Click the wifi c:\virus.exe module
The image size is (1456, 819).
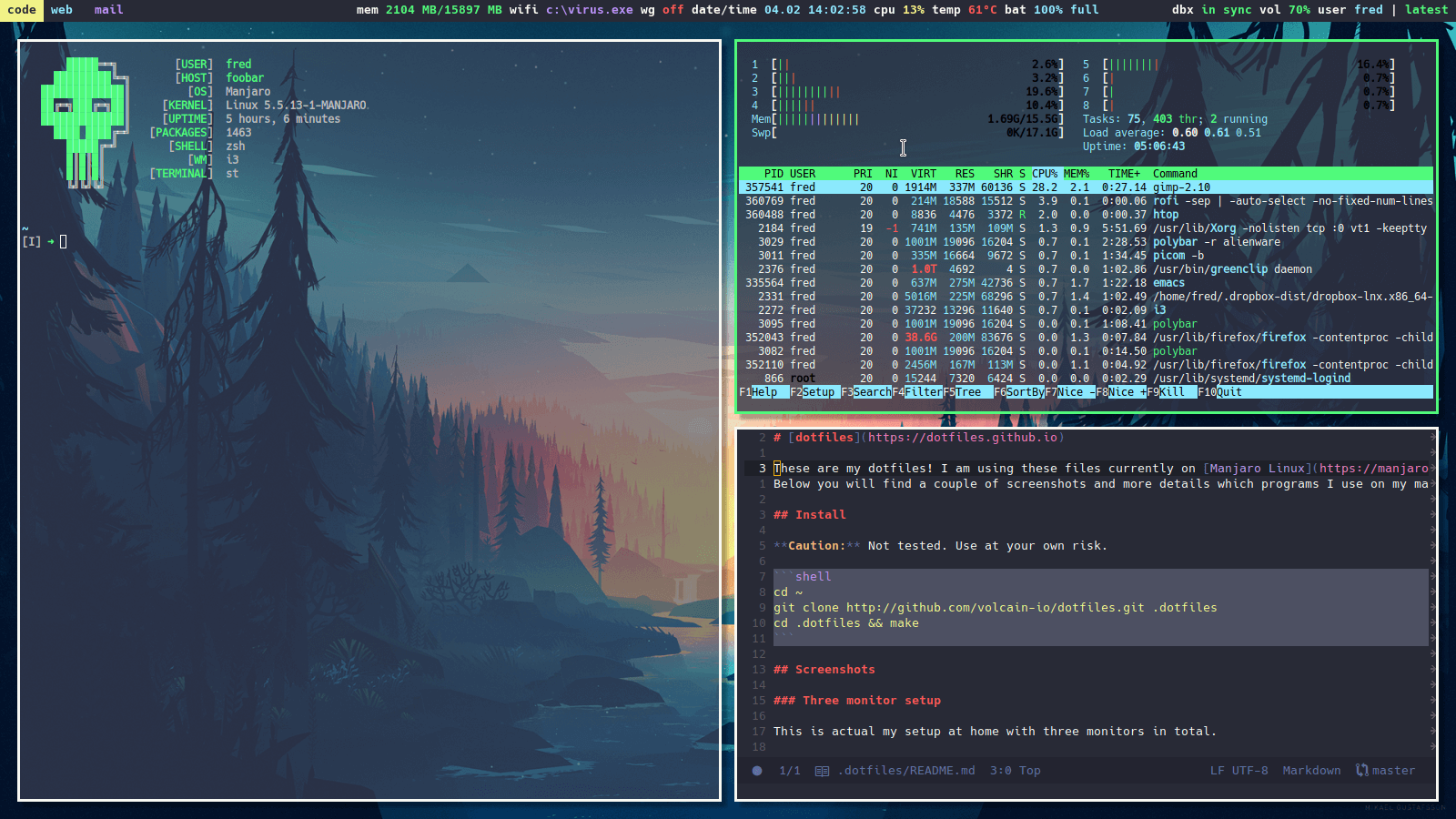[571, 10]
